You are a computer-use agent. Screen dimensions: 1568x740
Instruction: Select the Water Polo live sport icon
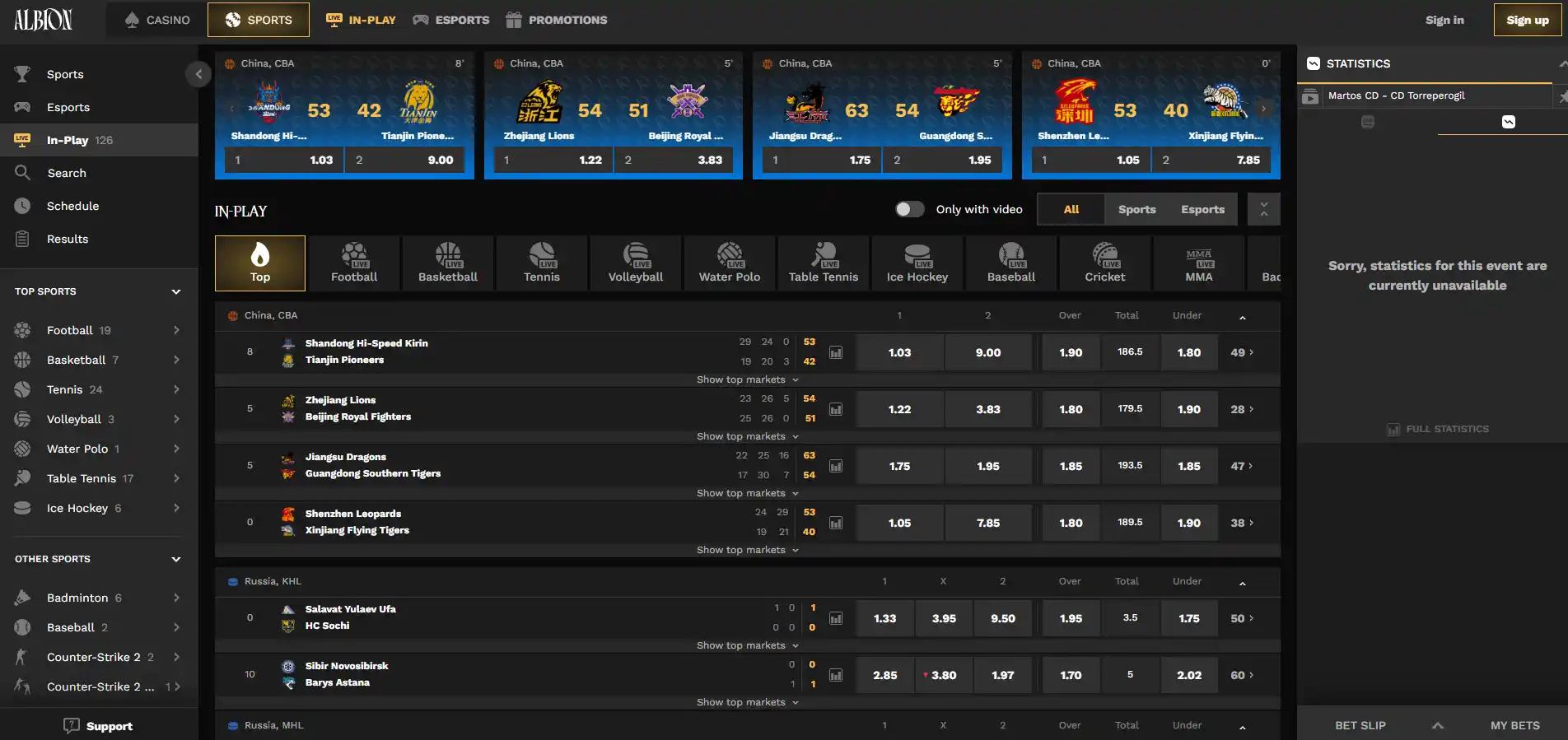[730, 263]
